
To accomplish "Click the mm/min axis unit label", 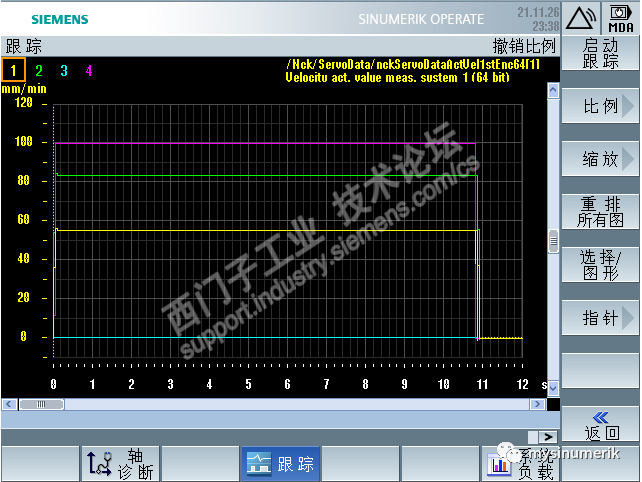I will point(24,88).
